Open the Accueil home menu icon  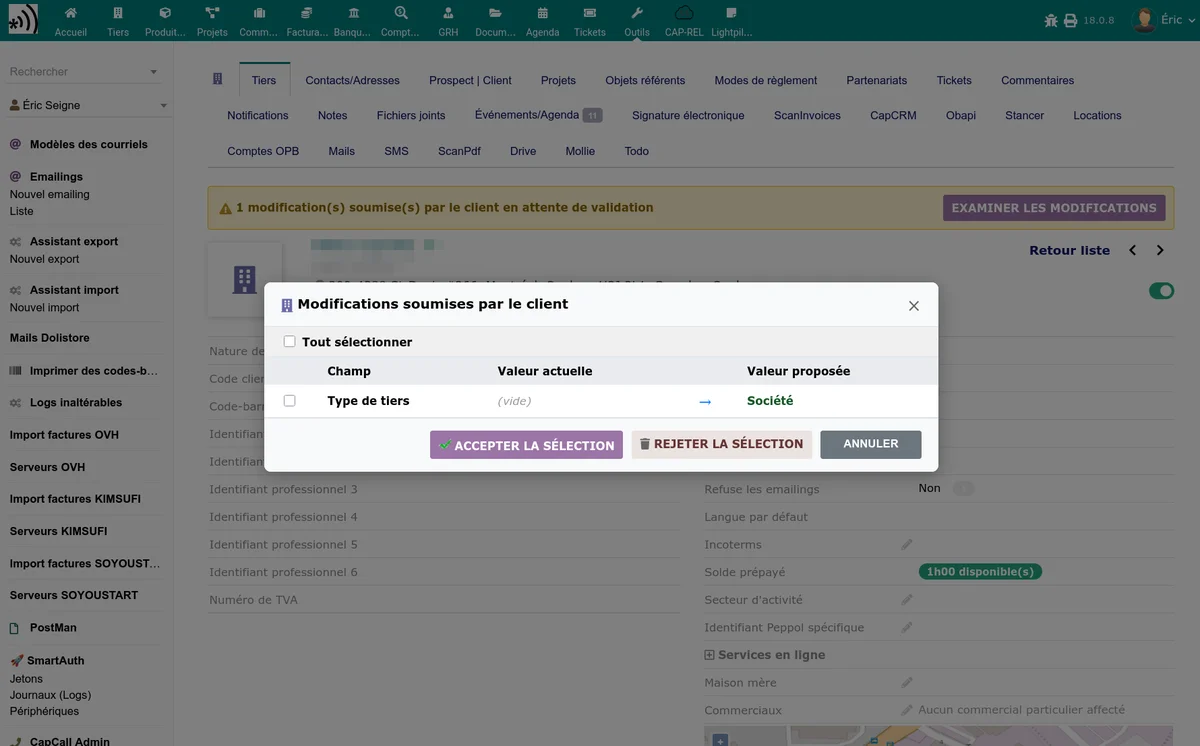click(x=71, y=13)
